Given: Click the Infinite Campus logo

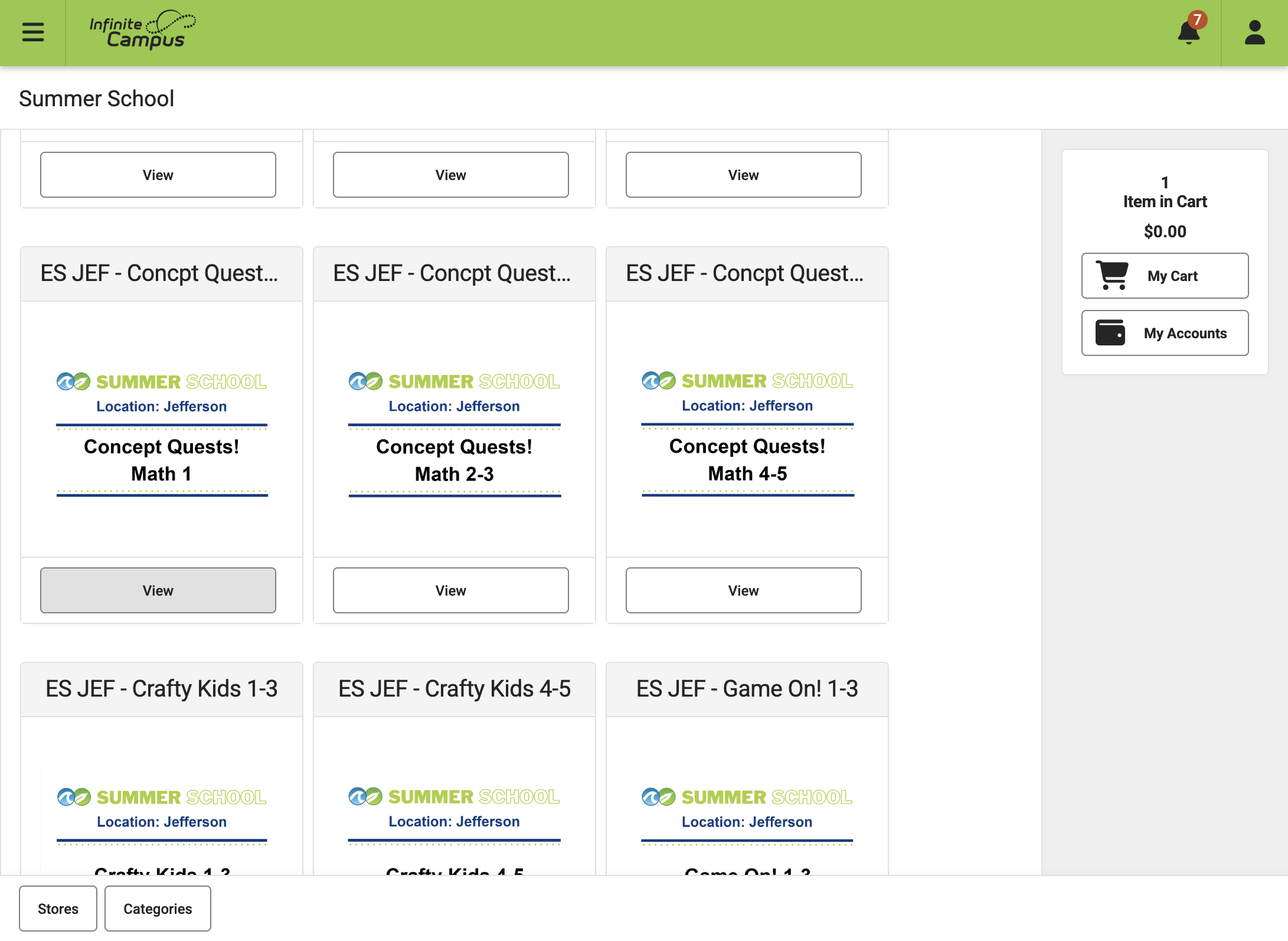Looking at the screenshot, I should tap(142, 30).
